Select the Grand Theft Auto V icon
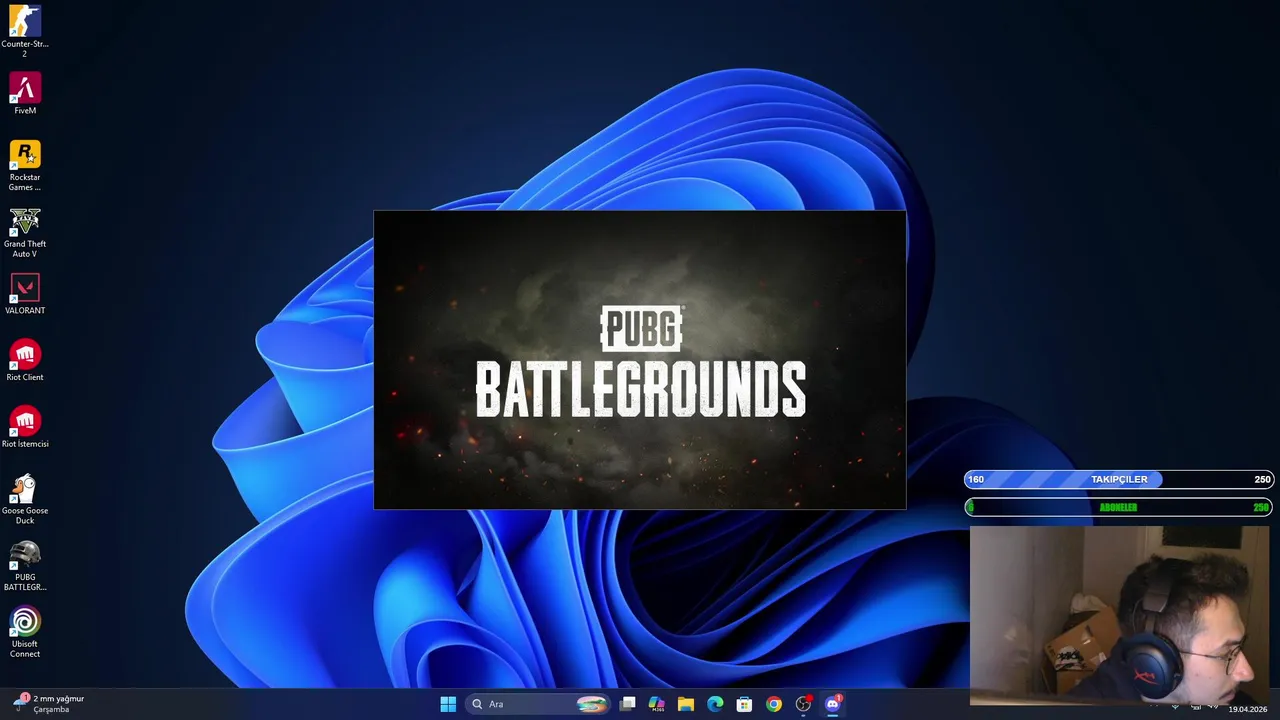The image size is (1280, 720). 25,232
